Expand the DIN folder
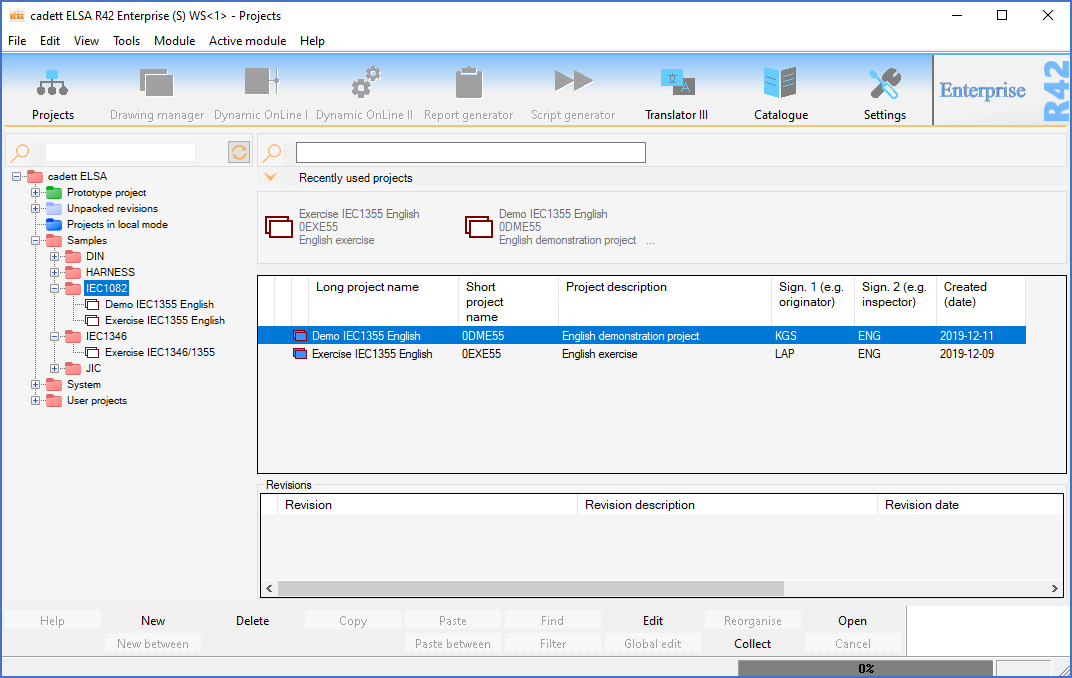Screen dimensions: 1072x678 (55, 256)
